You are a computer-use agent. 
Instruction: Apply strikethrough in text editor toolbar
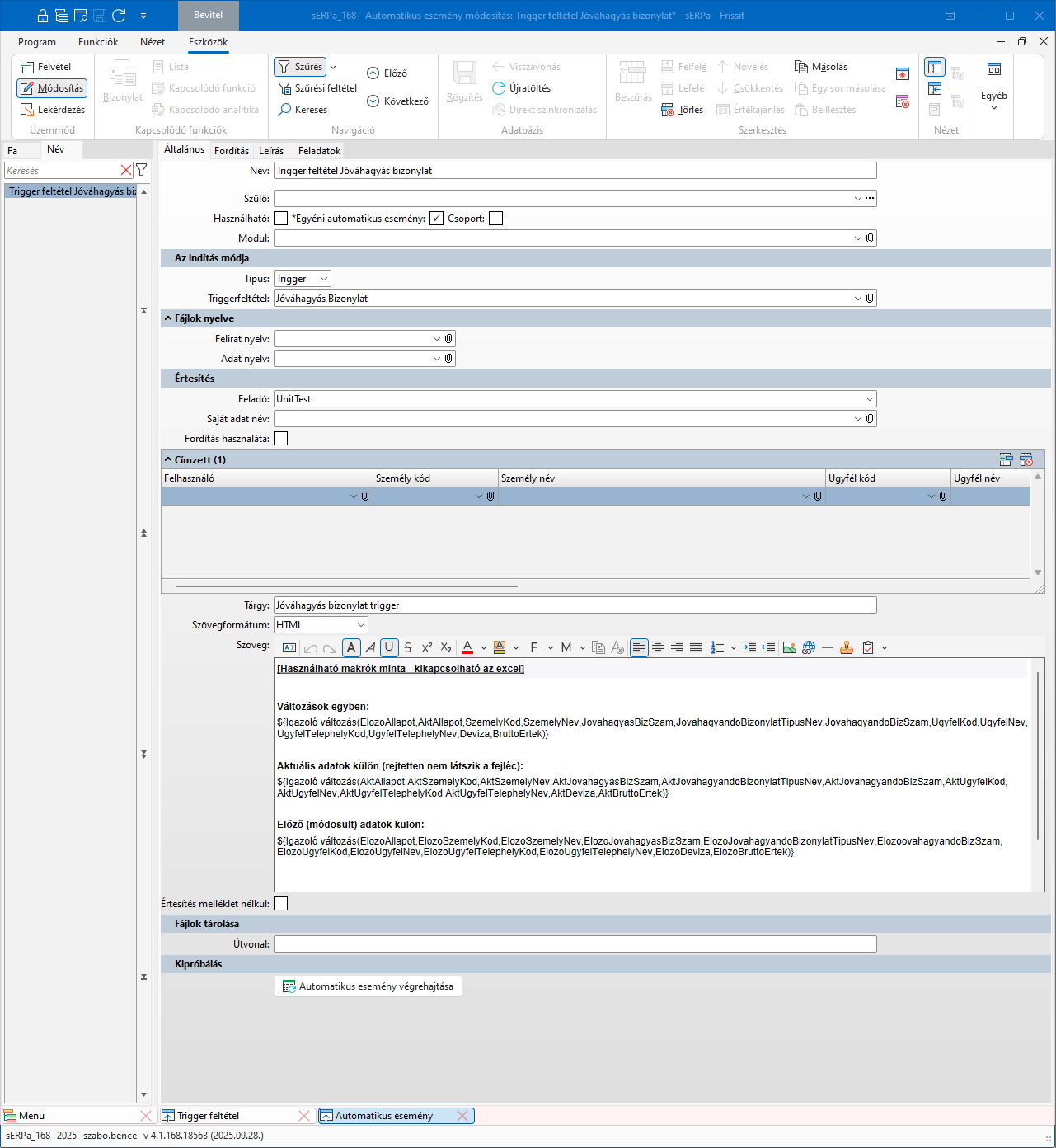click(408, 647)
